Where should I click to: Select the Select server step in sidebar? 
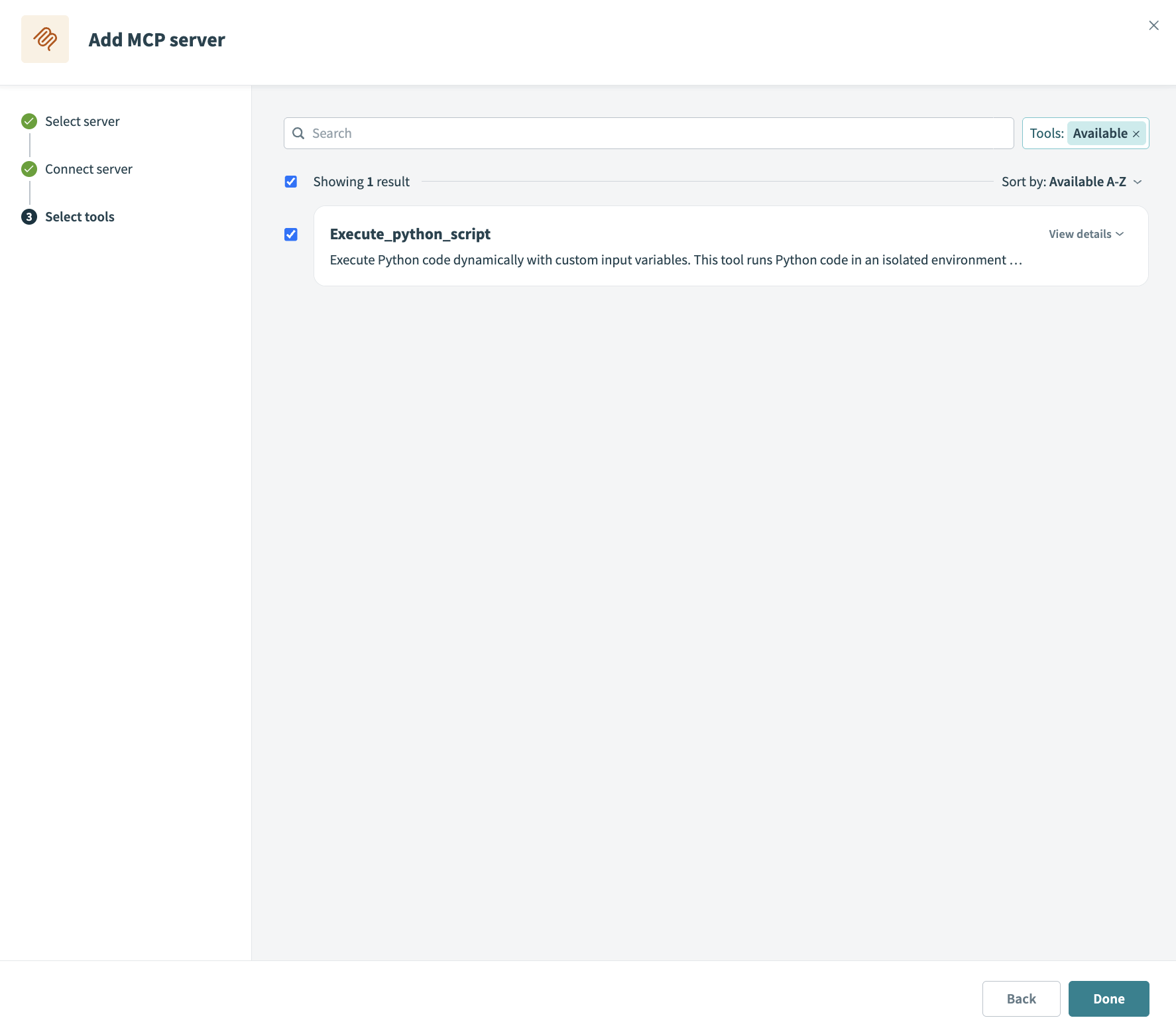pos(82,121)
